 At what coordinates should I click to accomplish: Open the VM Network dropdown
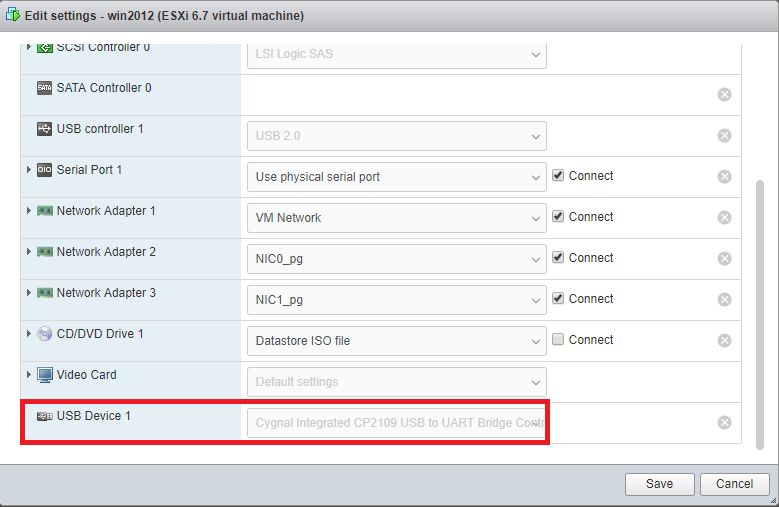[397, 218]
